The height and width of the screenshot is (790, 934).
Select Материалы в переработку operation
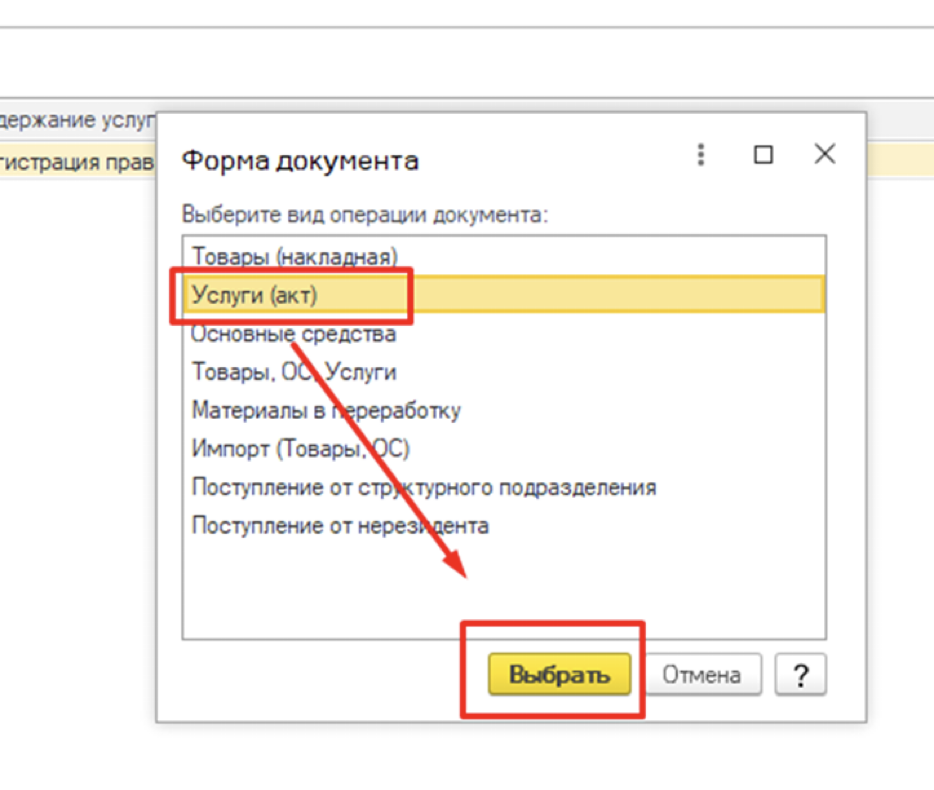click(x=326, y=410)
